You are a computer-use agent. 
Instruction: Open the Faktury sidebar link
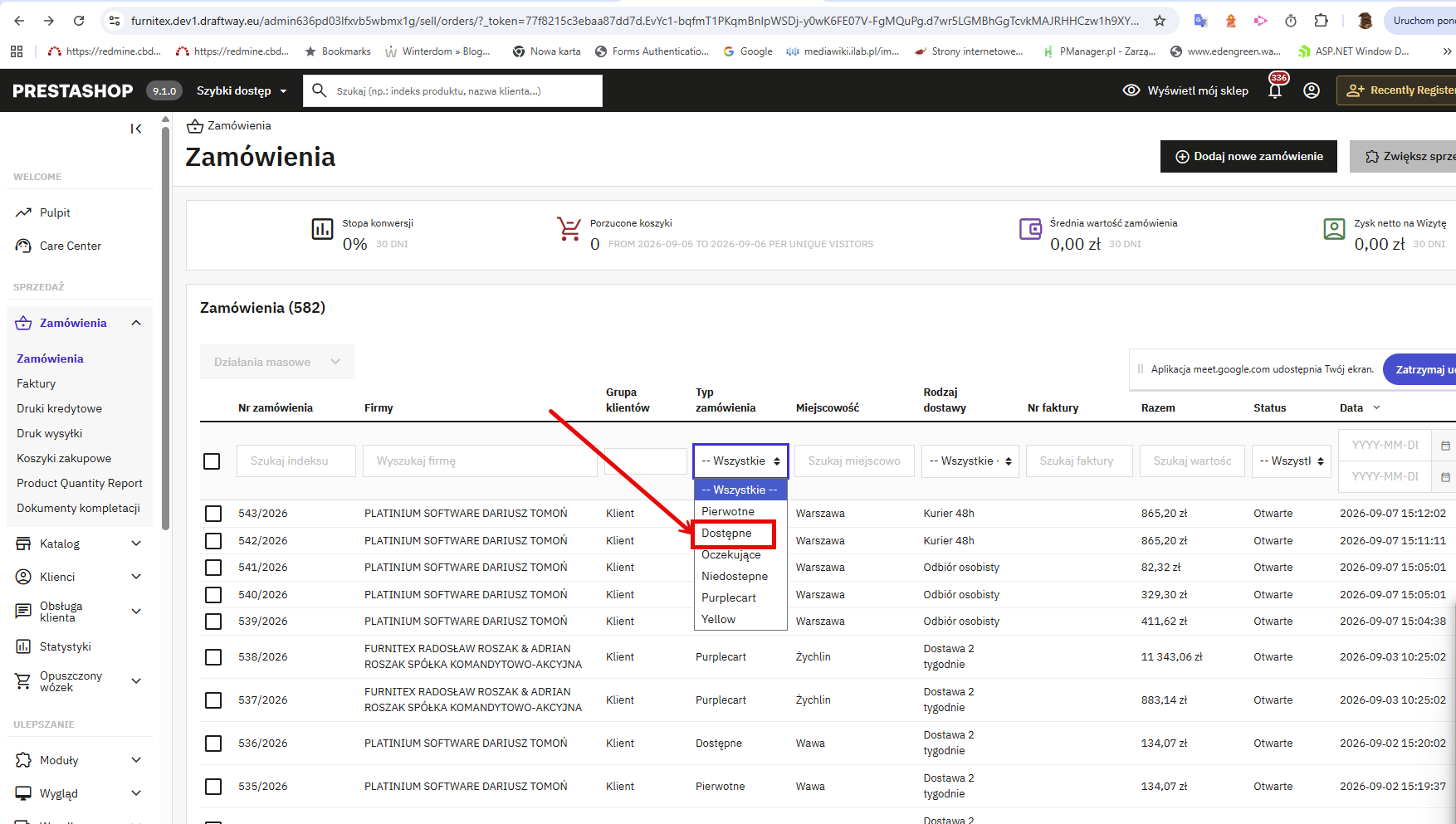pos(37,384)
